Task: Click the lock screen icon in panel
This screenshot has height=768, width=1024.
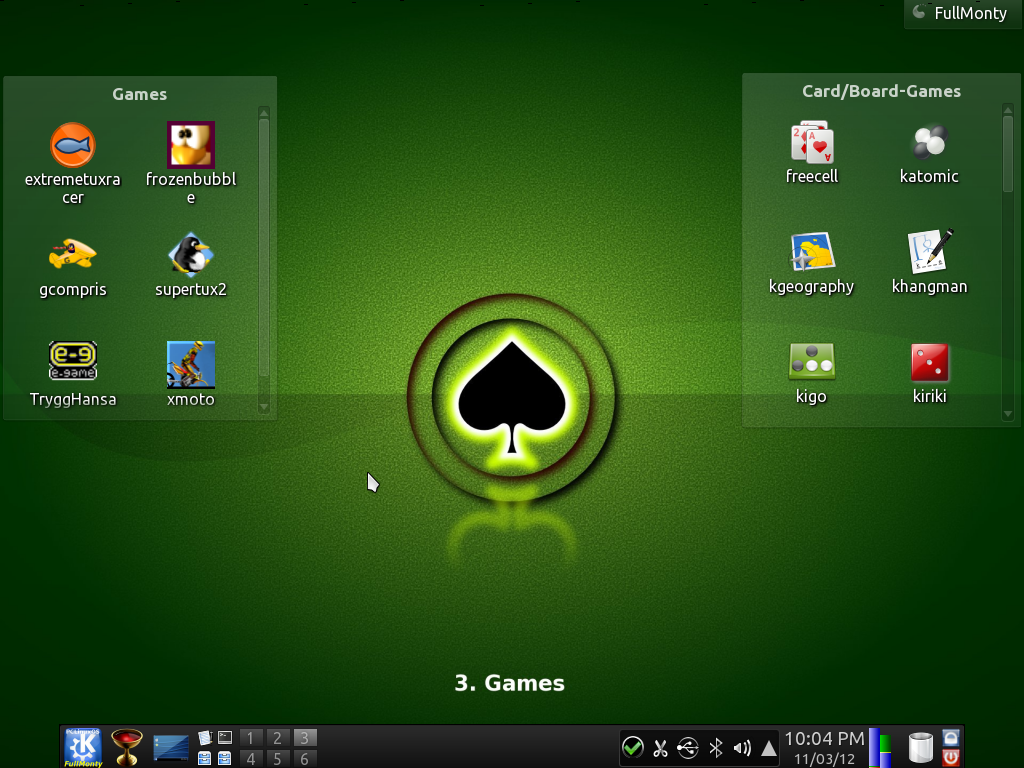Action: [x=951, y=738]
